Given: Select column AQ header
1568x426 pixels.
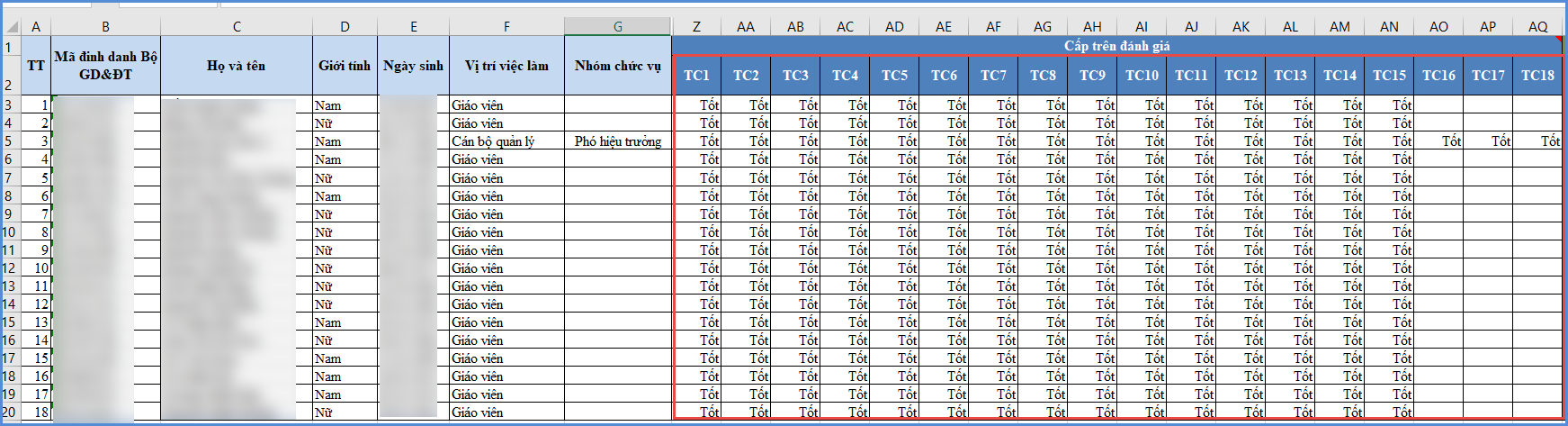Looking at the screenshot, I should coord(1537,26).
